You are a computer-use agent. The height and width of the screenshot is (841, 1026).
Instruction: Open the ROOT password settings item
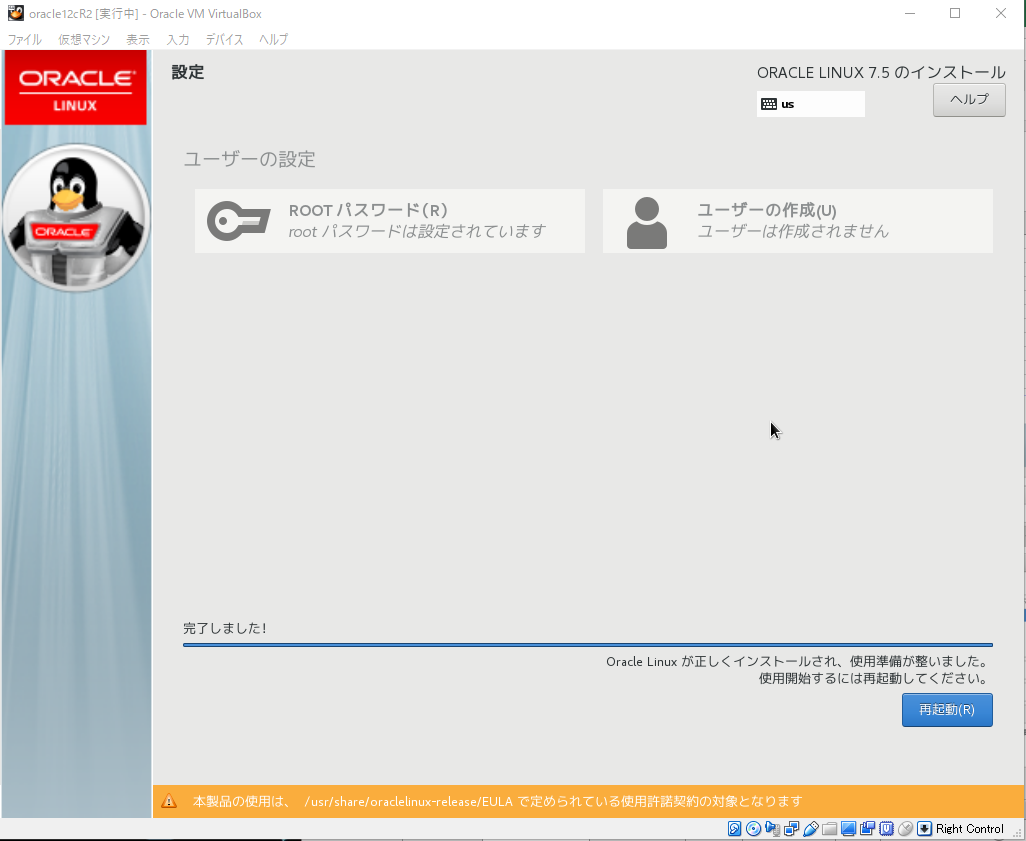click(x=389, y=220)
